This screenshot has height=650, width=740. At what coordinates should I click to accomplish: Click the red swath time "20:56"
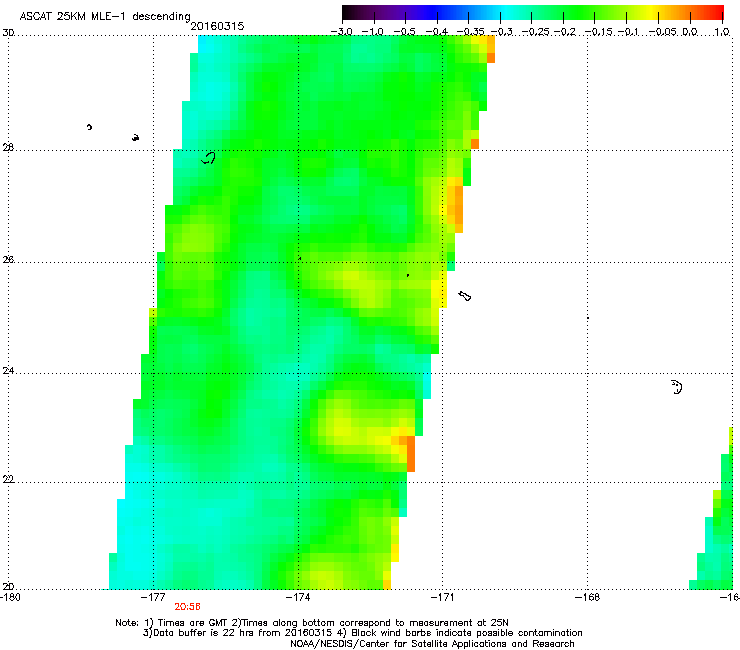click(x=187, y=607)
